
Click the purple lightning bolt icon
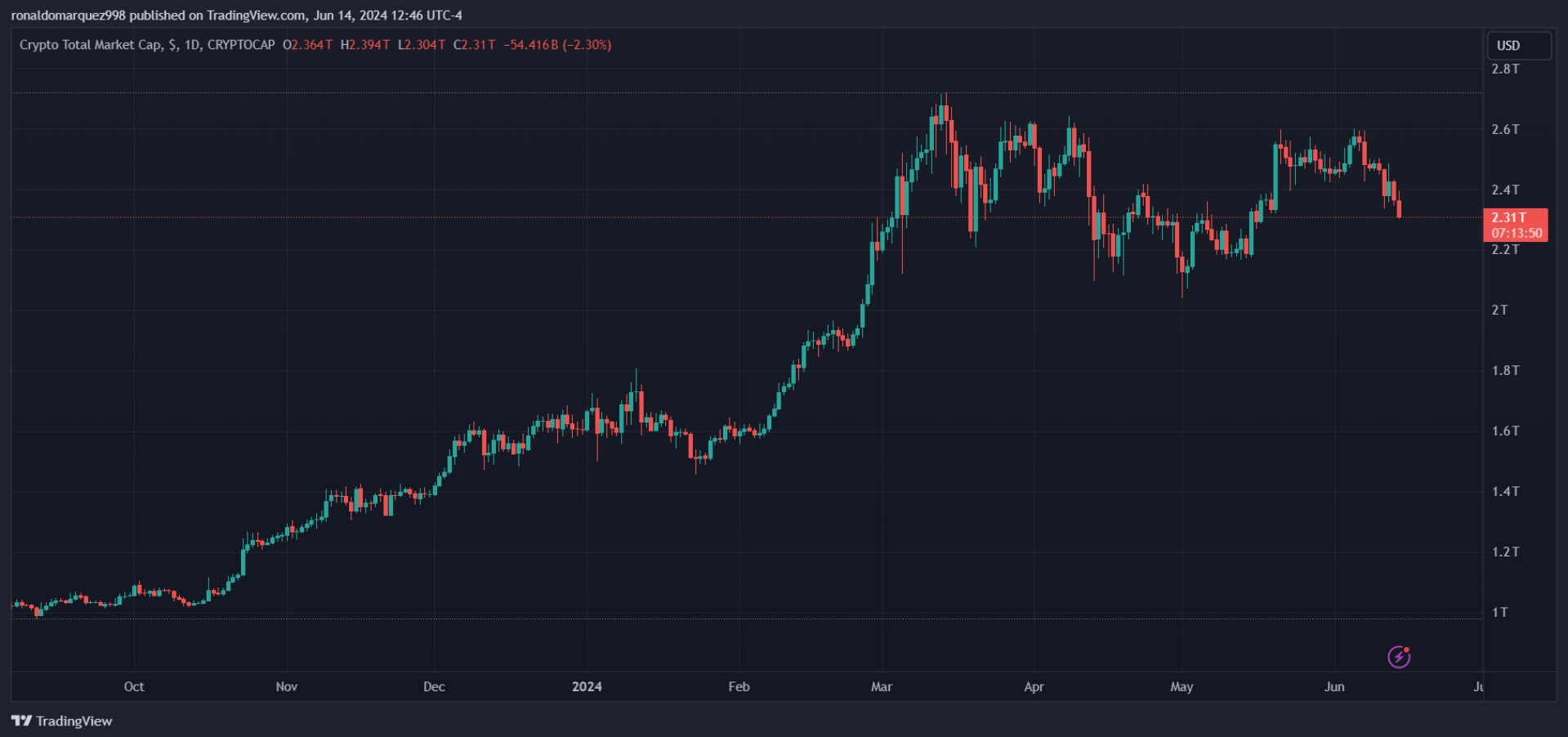(1399, 656)
